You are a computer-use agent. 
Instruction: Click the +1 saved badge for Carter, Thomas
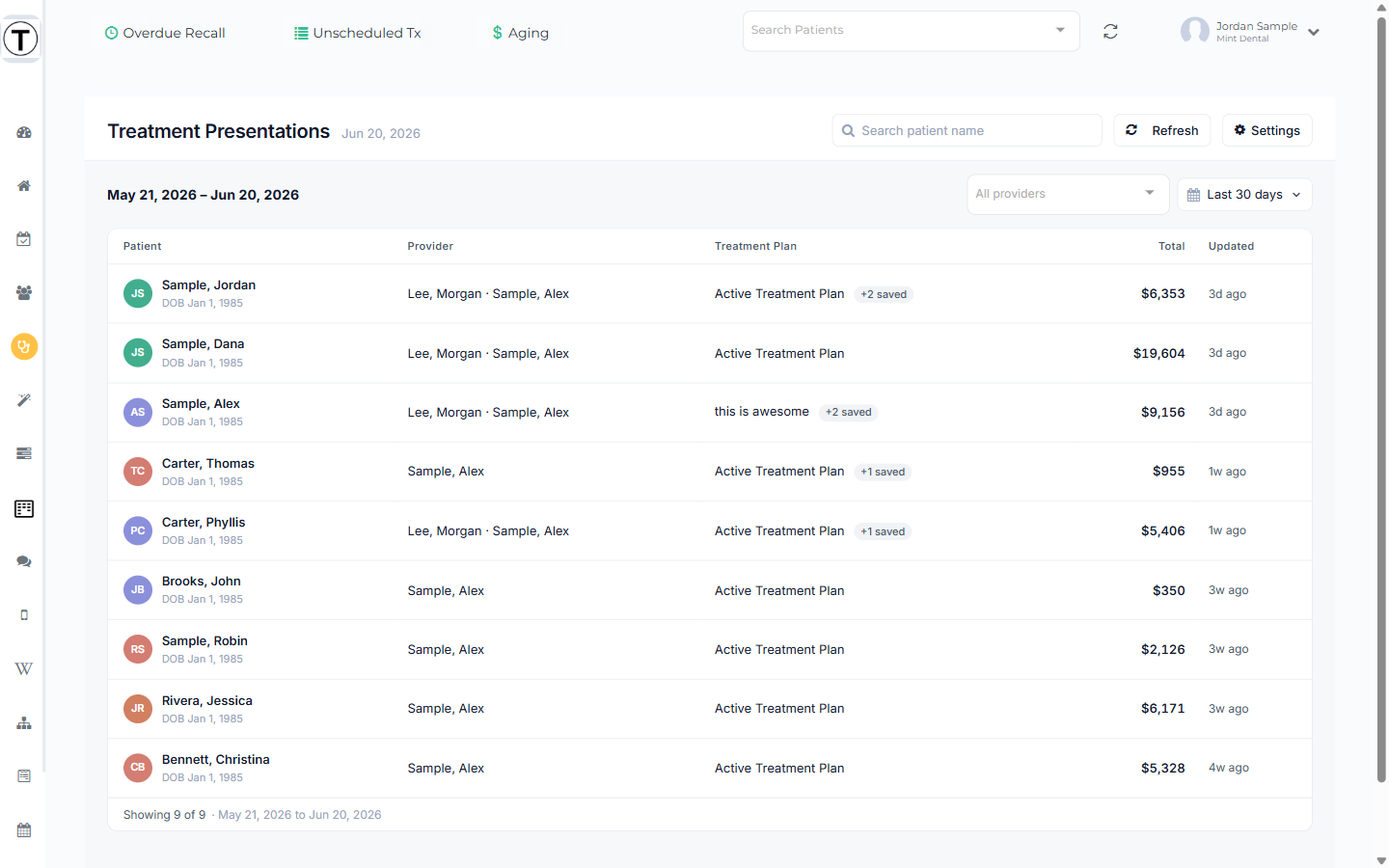pyautogui.click(x=883, y=472)
